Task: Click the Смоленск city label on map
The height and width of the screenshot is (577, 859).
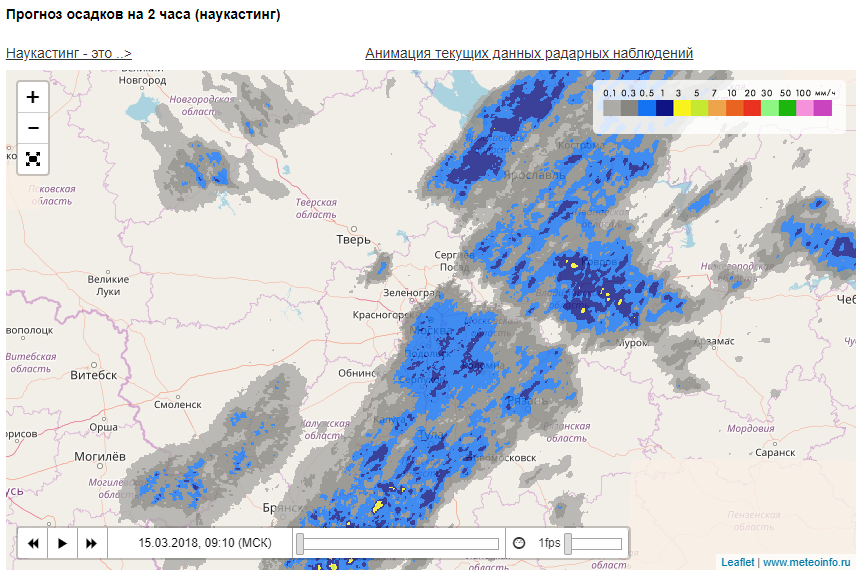Action: click(x=178, y=405)
